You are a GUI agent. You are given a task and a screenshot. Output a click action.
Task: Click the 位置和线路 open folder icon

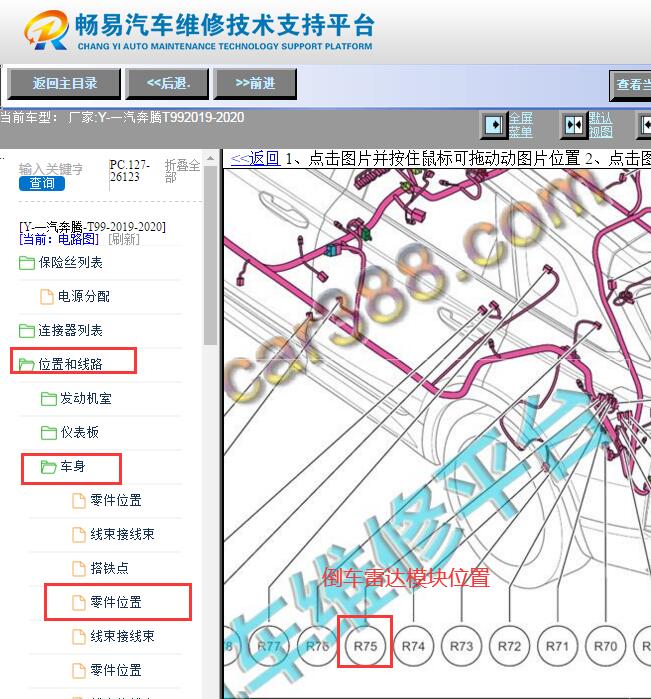(27, 365)
